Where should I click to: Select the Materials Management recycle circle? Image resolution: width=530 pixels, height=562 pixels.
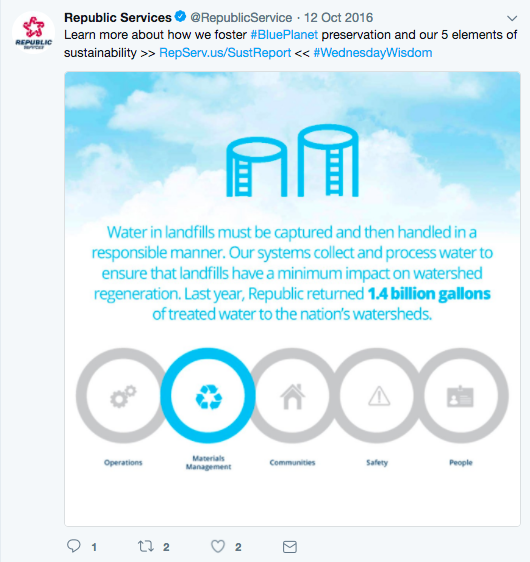click(208, 396)
